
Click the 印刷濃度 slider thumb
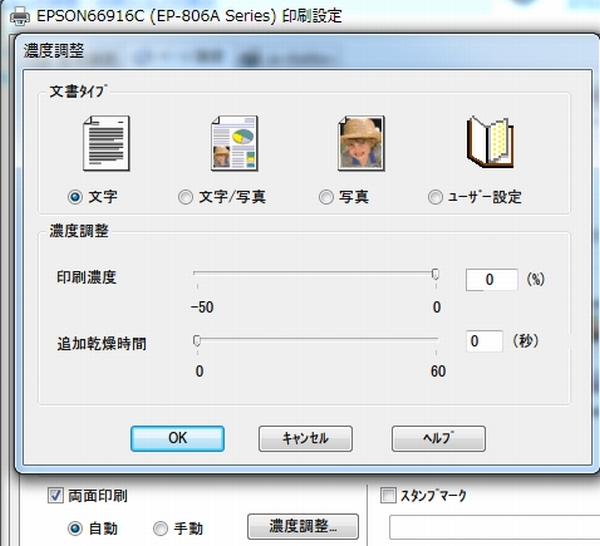pos(435,274)
